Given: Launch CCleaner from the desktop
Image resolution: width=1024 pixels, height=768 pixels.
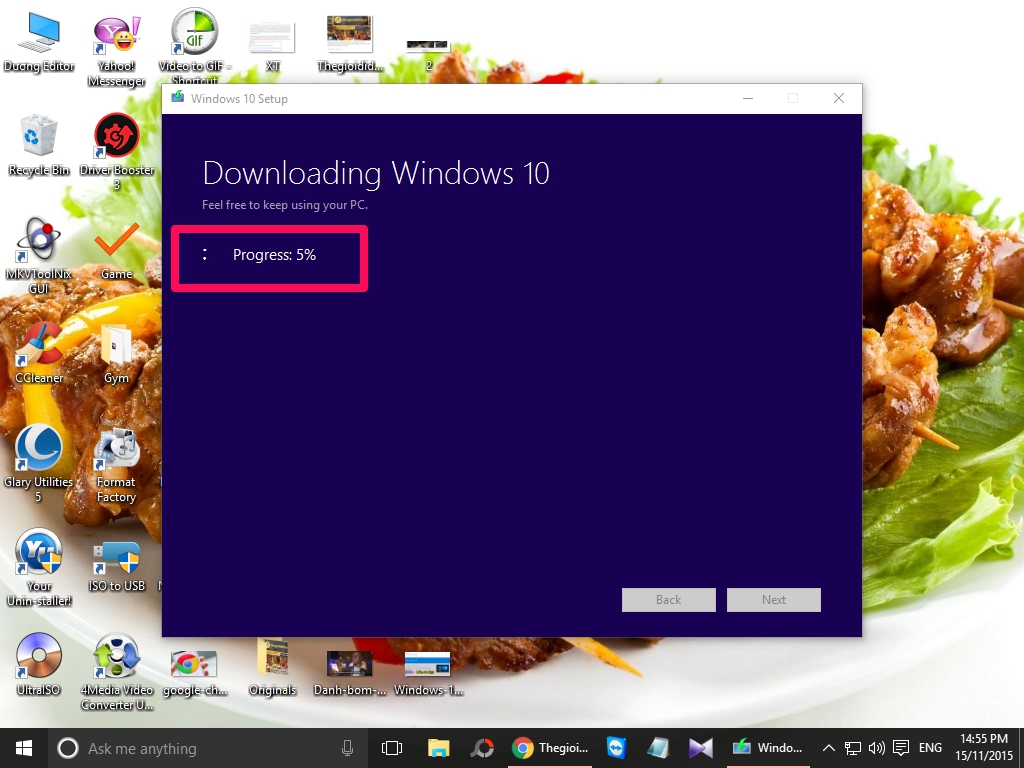Looking at the screenshot, I should point(39,353).
